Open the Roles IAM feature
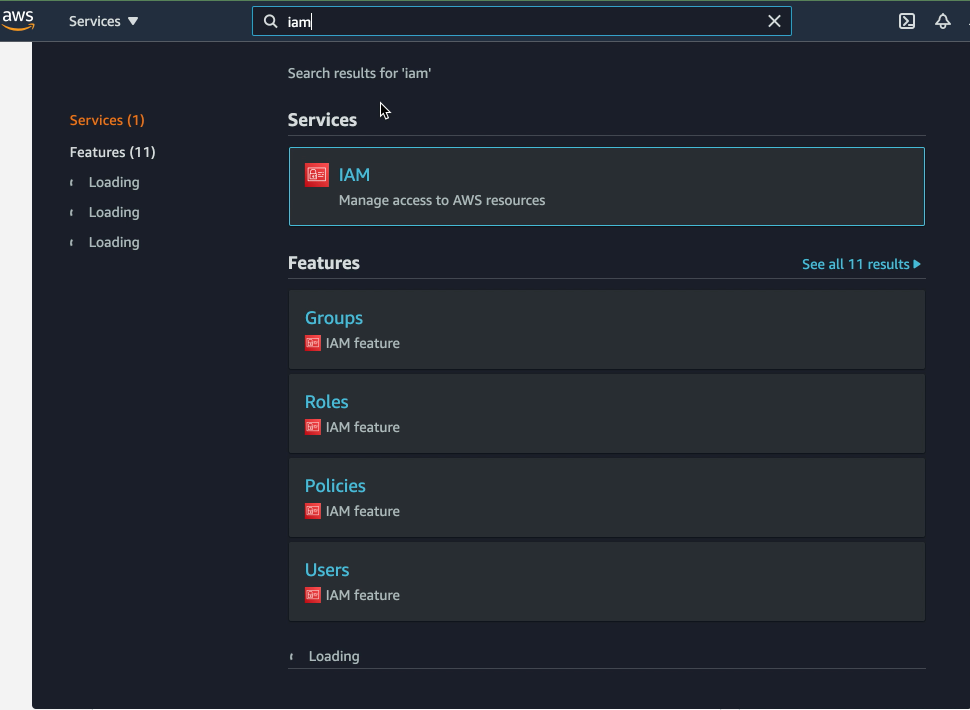 click(x=327, y=402)
